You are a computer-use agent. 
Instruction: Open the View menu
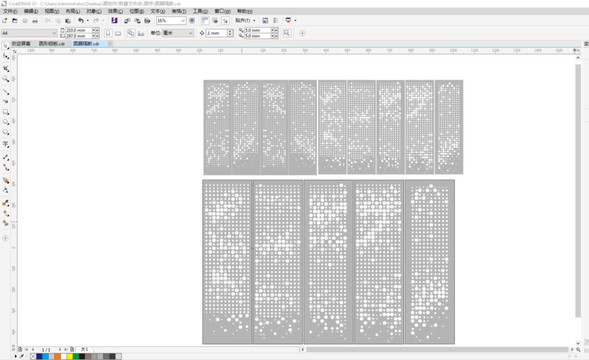tap(52, 11)
